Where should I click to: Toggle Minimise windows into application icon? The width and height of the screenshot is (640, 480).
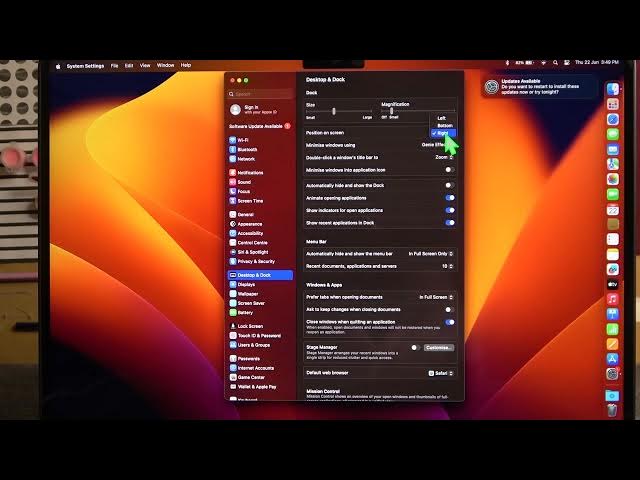coord(450,170)
